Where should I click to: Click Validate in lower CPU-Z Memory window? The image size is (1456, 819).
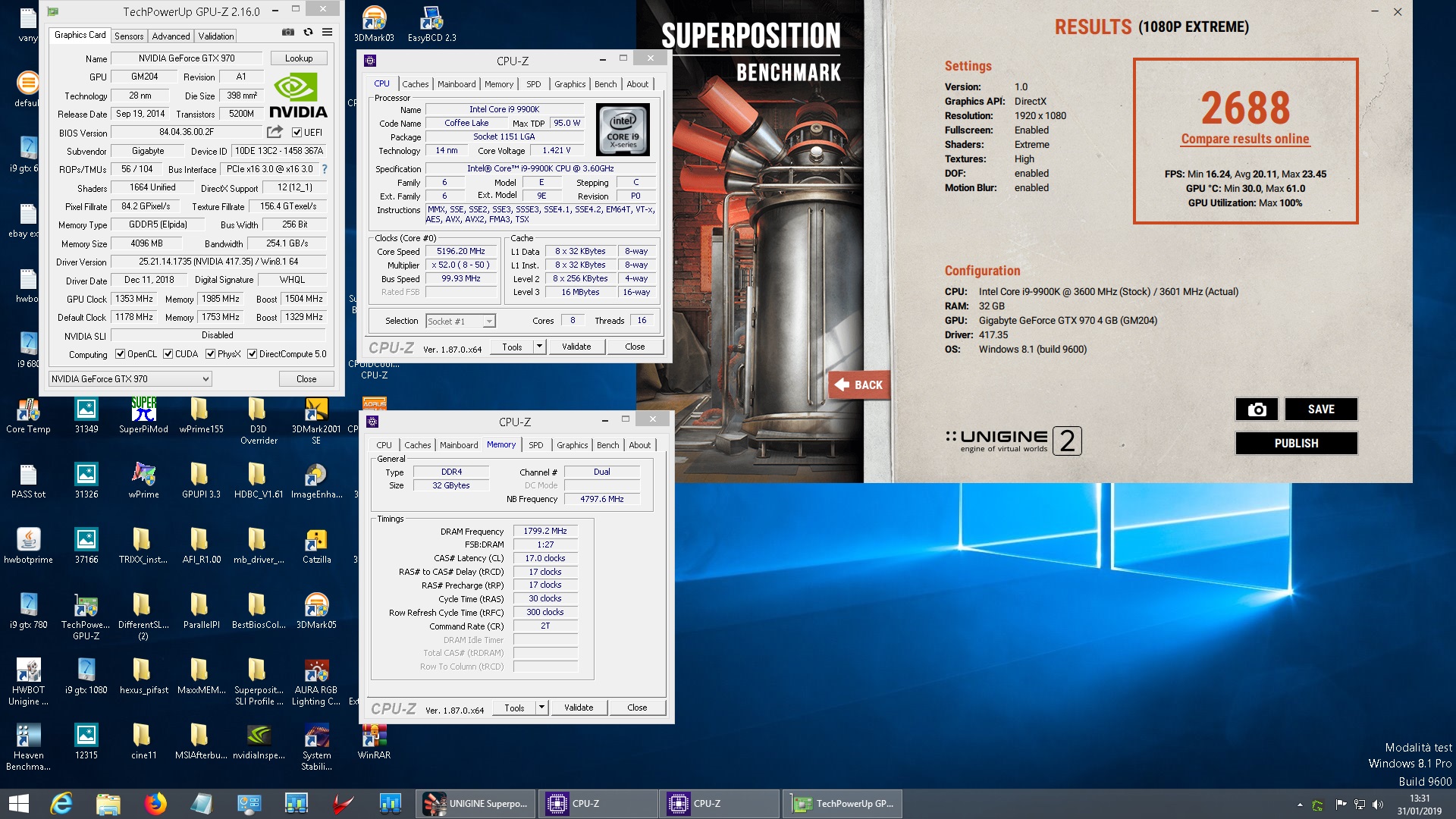[x=579, y=708]
